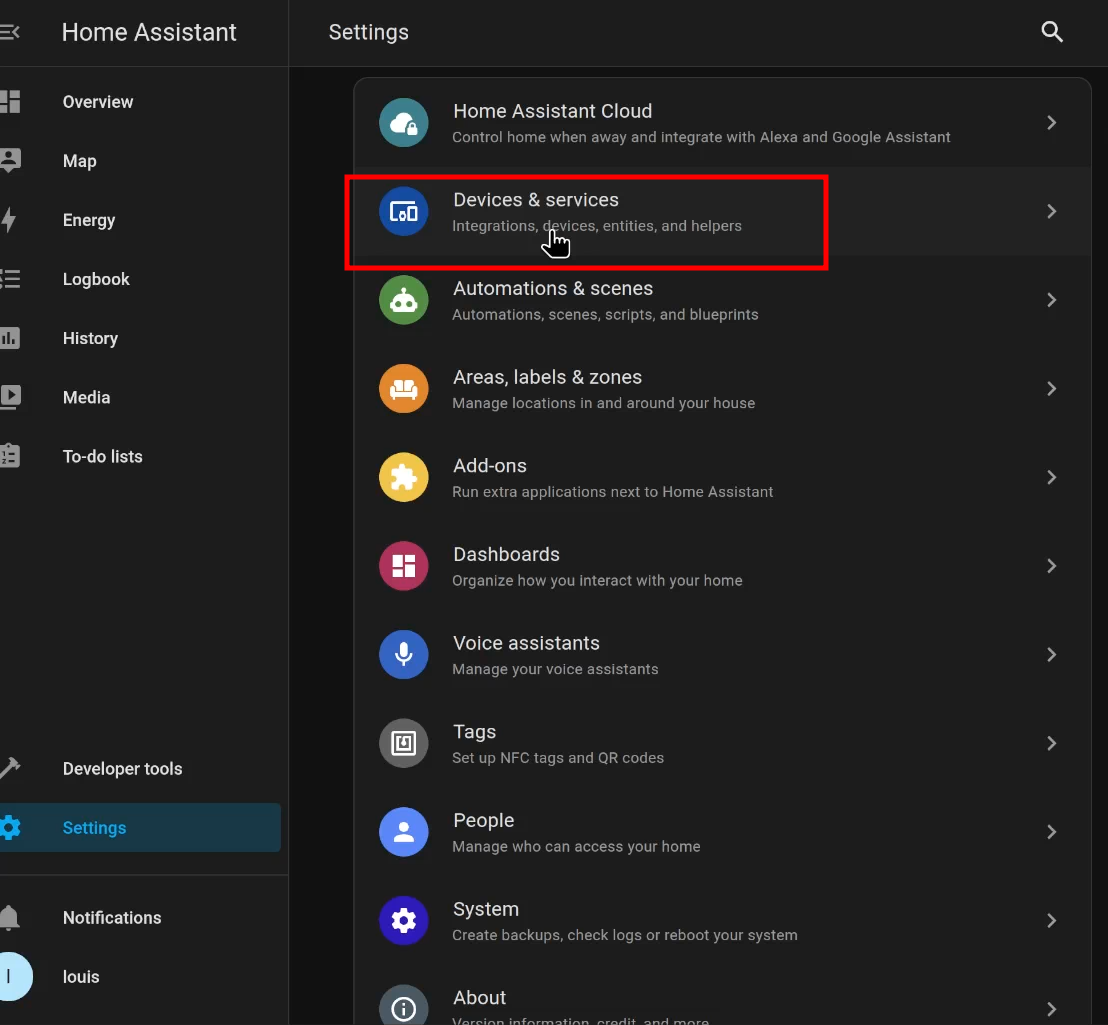Click the Voice assistants microphone icon

[x=403, y=655]
